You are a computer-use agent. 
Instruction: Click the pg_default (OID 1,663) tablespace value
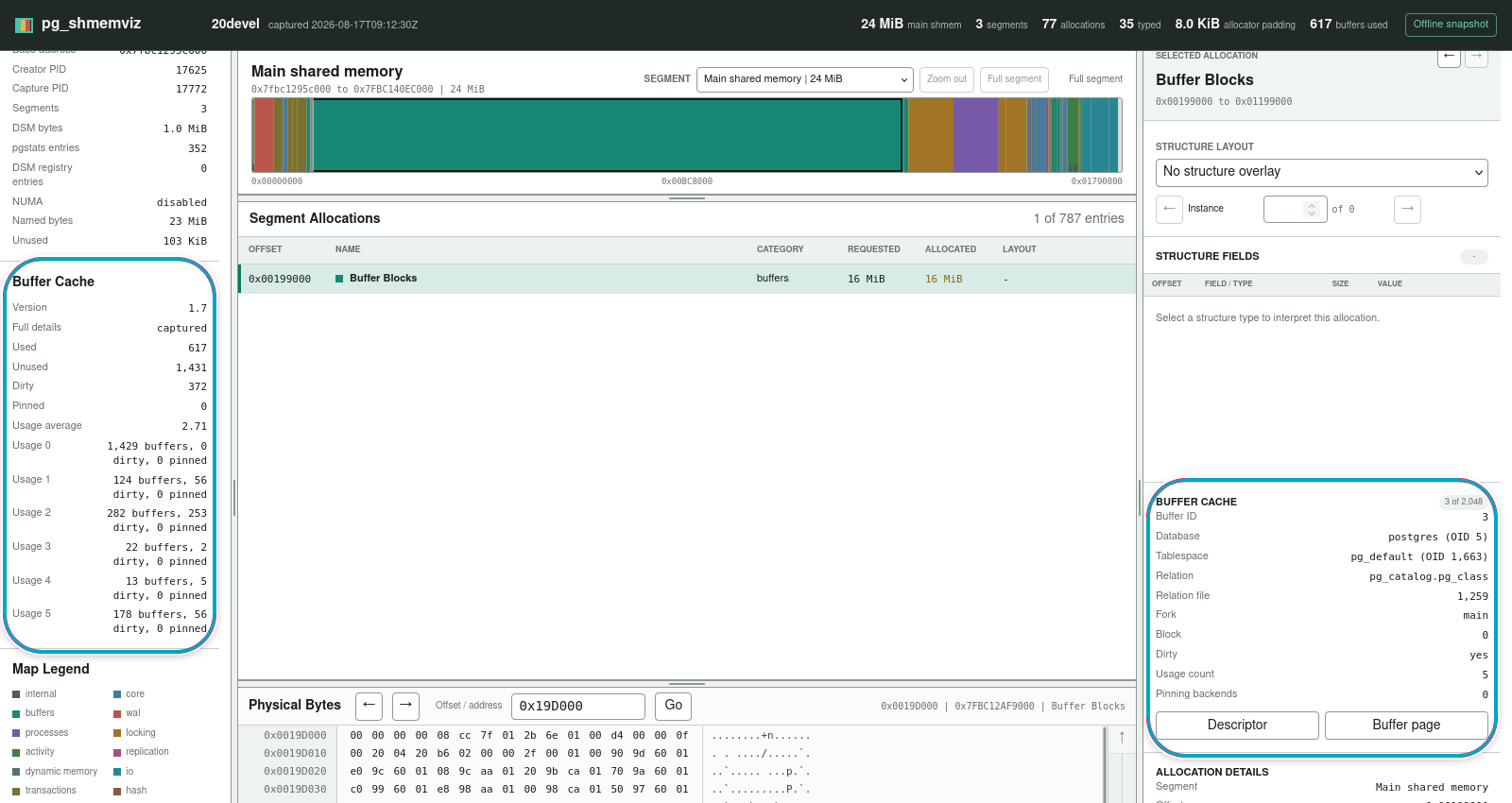[x=1419, y=556]
